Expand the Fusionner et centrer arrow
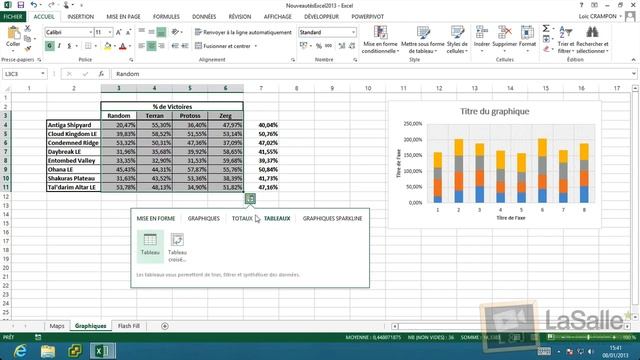This screenshot has height=360, width=640. point(256,46)
